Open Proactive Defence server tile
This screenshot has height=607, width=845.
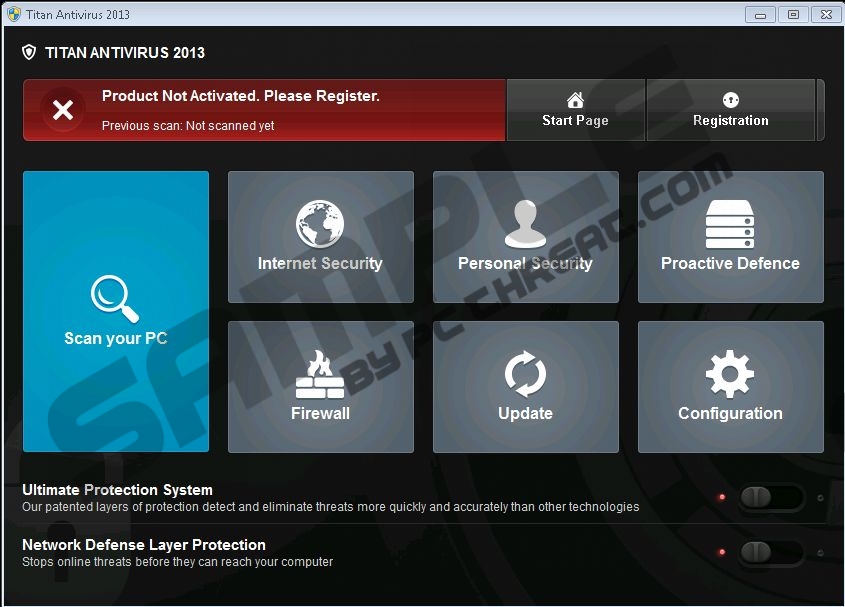[731, 237]
